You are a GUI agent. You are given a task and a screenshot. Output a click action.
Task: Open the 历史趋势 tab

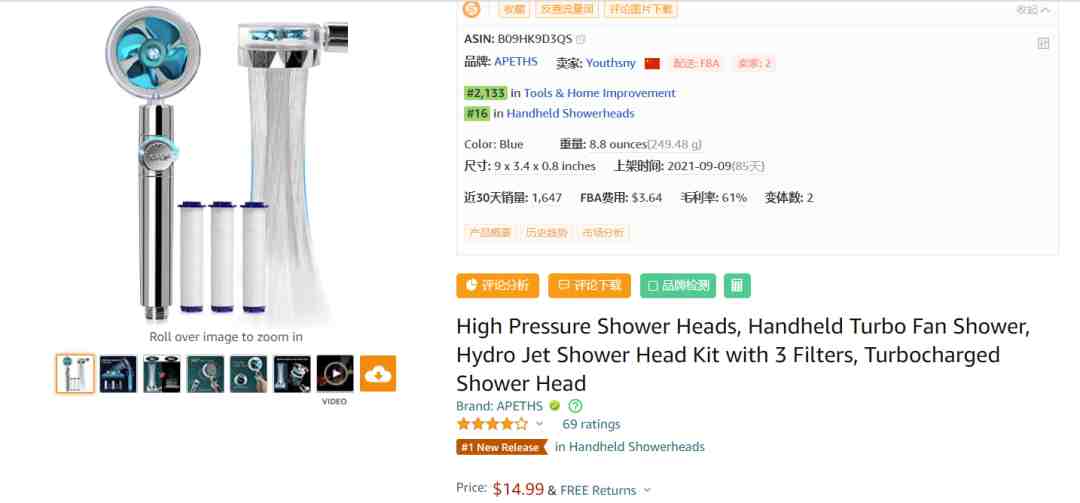(547, 233)
